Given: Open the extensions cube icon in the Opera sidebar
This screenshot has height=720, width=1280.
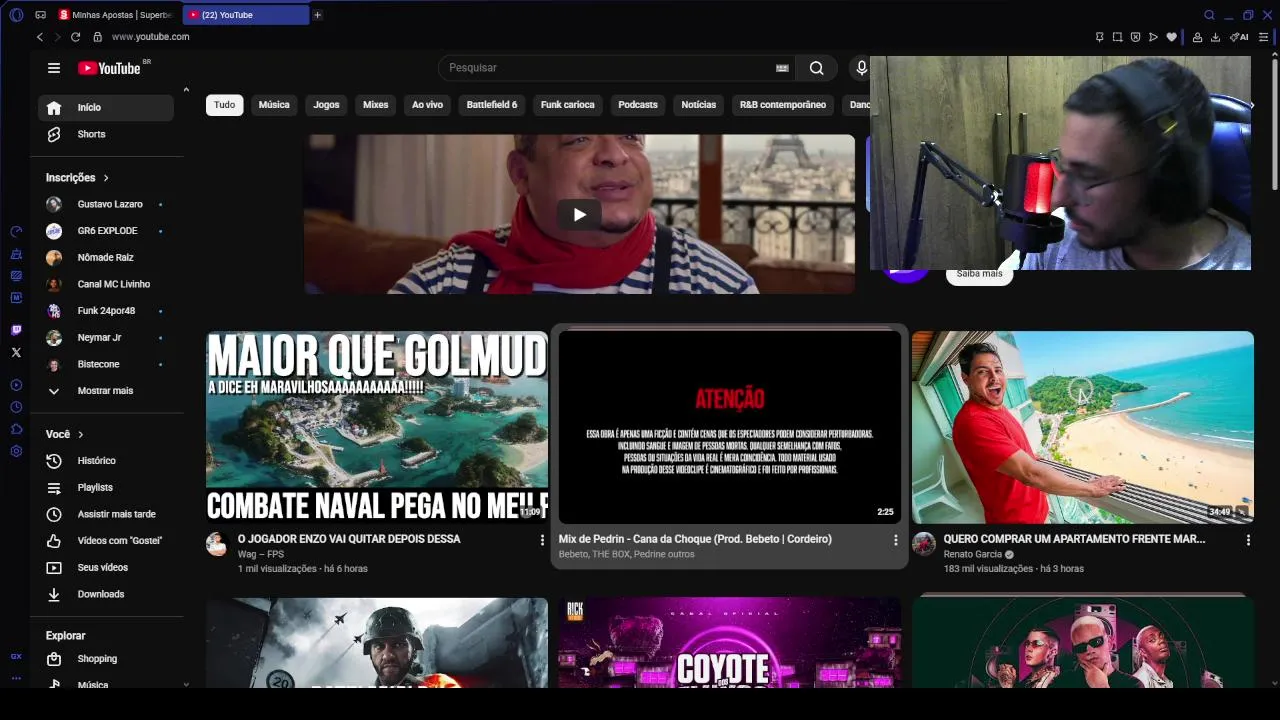Looking at the screenshot, I should click(16, 429).
